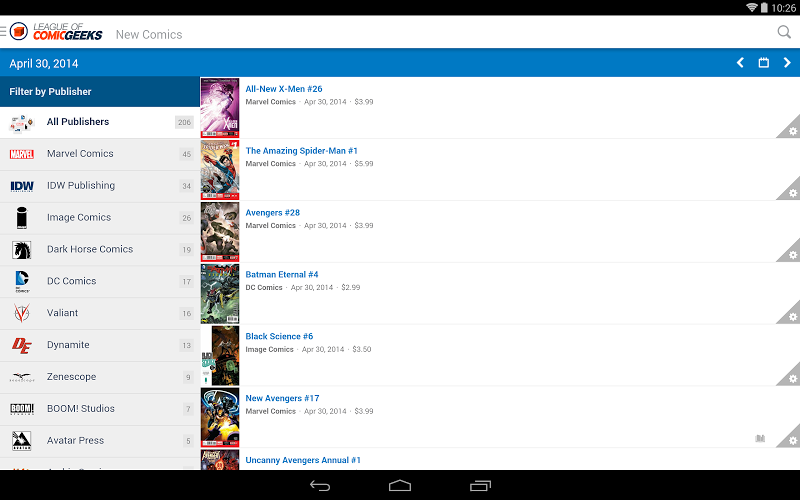Android home navigation button
The height and width of the screenshot is (500, 800).
(399, 485)
